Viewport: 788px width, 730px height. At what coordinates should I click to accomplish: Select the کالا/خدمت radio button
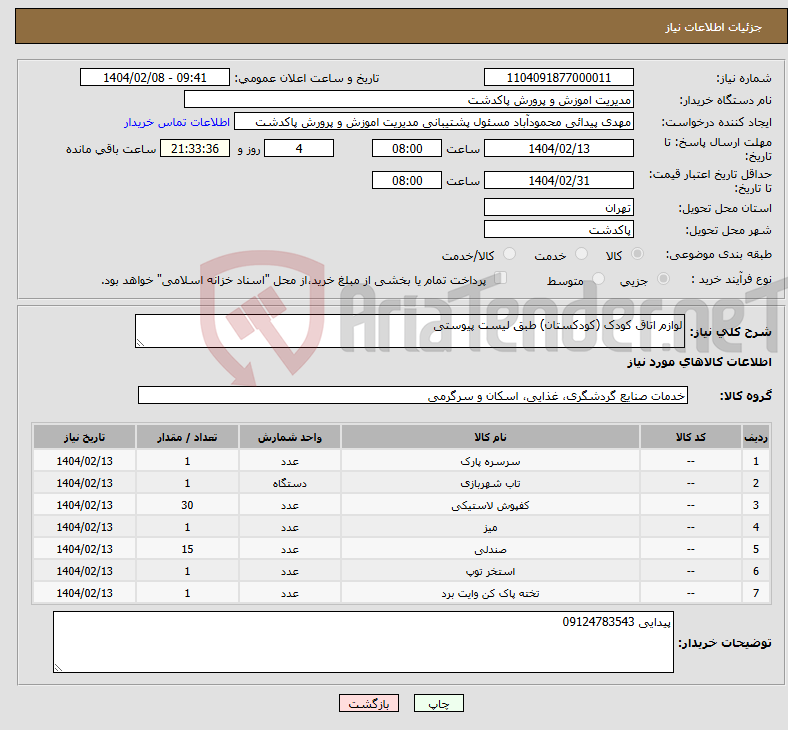pos(509,254)
